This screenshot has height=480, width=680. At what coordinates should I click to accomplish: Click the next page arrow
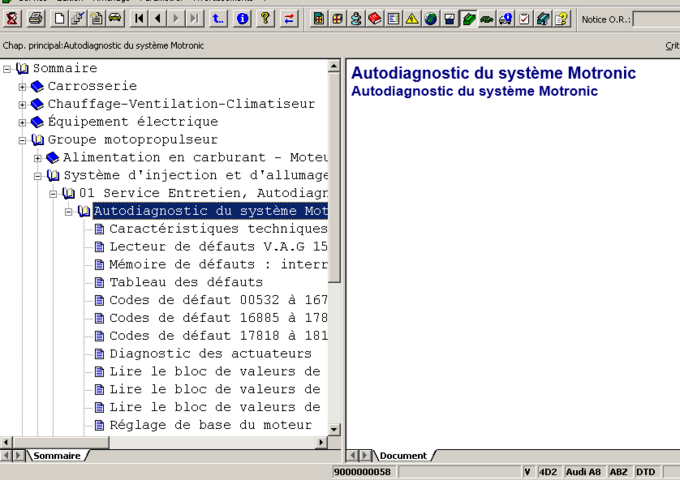point(177,19)
